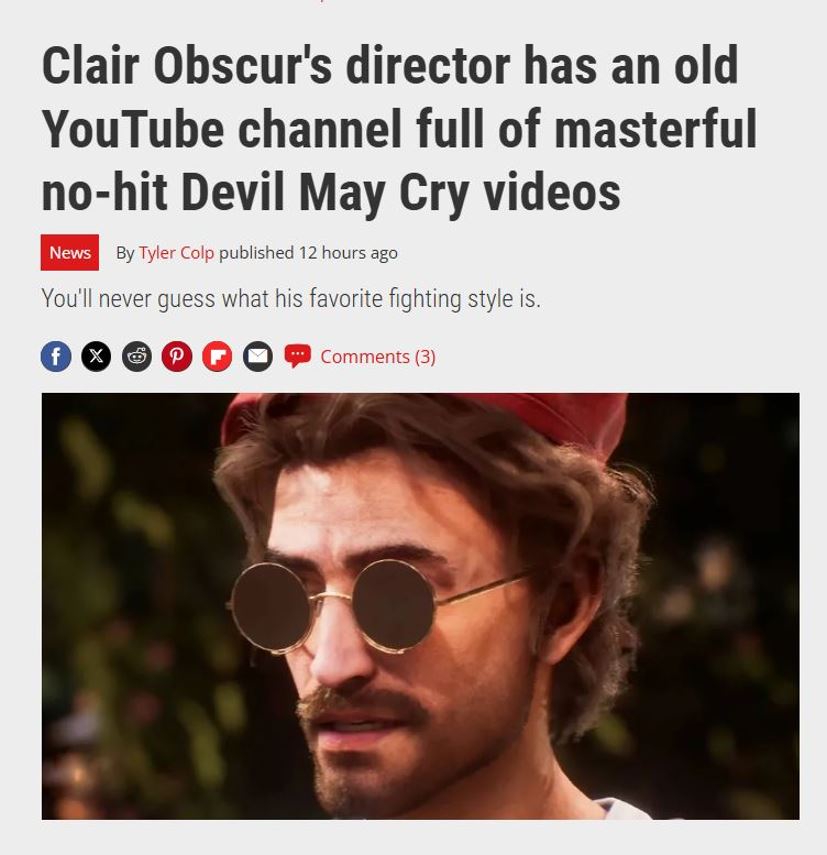The image size is (827, 855).
Task: Click the red beret in the hero image
Action: point(425,423)
